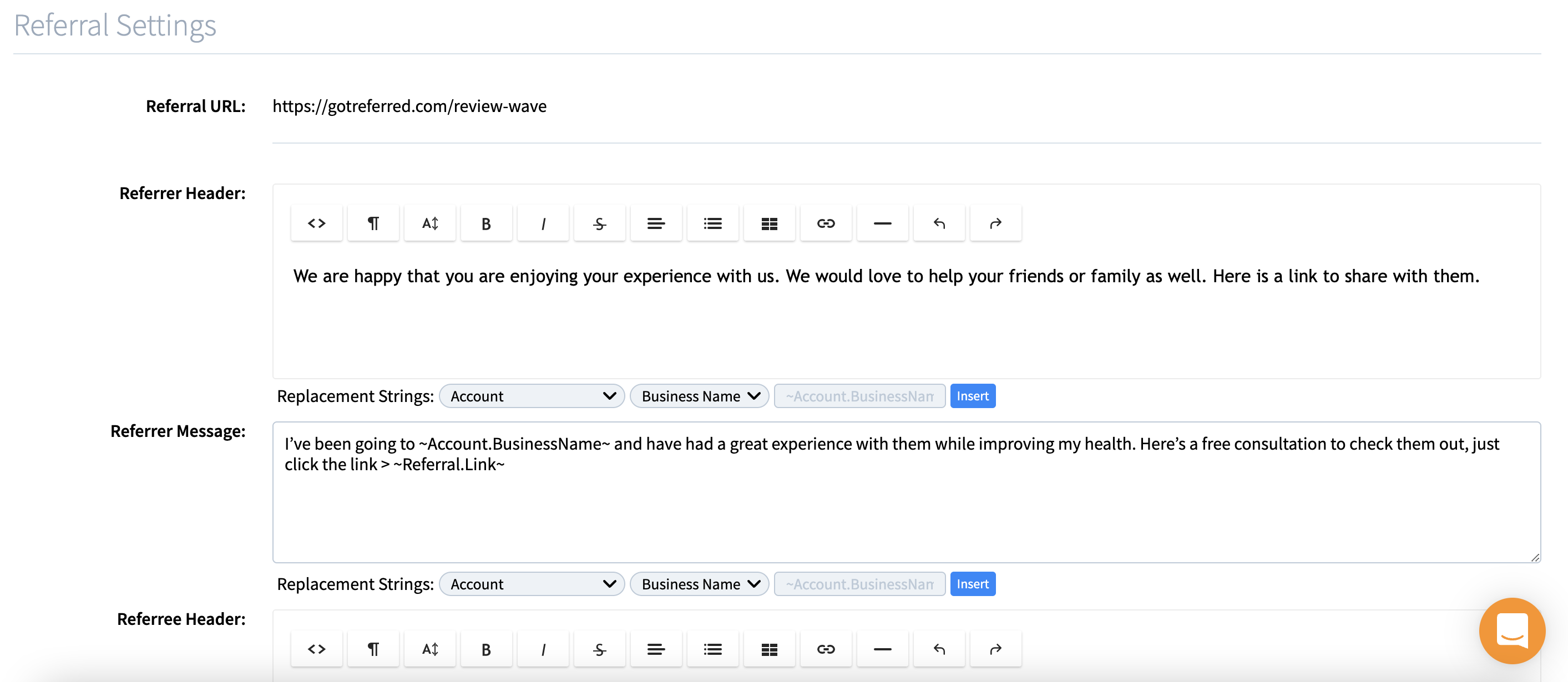Open text alignment options in Referrer Header toolbar
Viewport: 1568px width, 682px height.
[x=656, y=223]
